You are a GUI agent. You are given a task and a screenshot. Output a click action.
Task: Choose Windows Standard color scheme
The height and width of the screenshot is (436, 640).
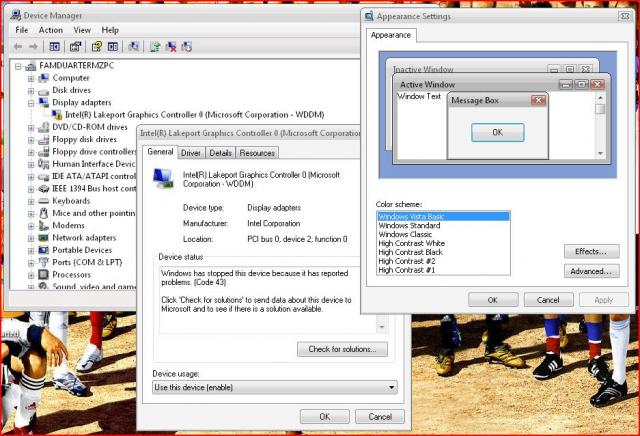point(443,225)
